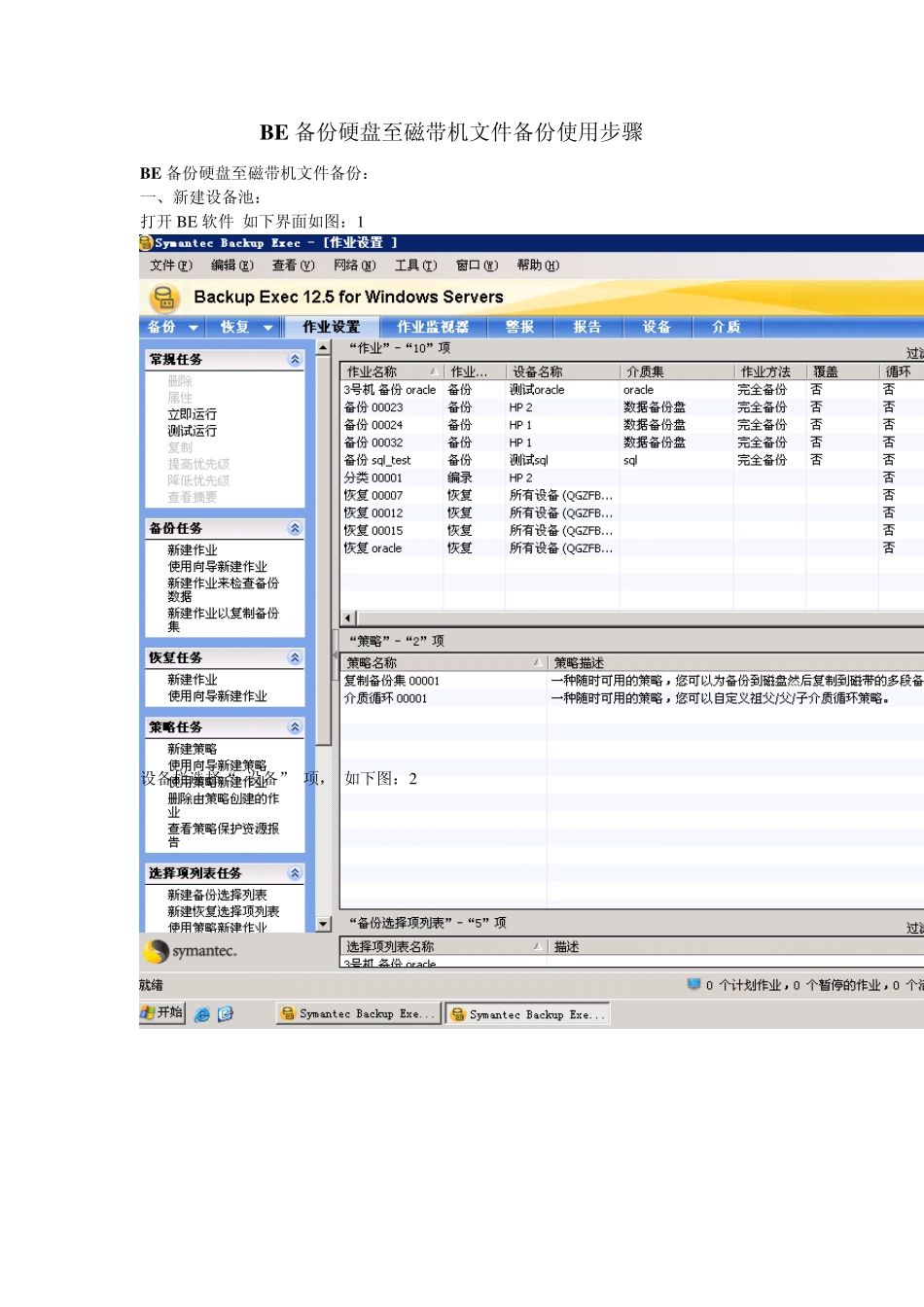Viewport: 924px width, 1307px height.
Task: Click the Windows 开始 button
Action: tap(162, 1012)
